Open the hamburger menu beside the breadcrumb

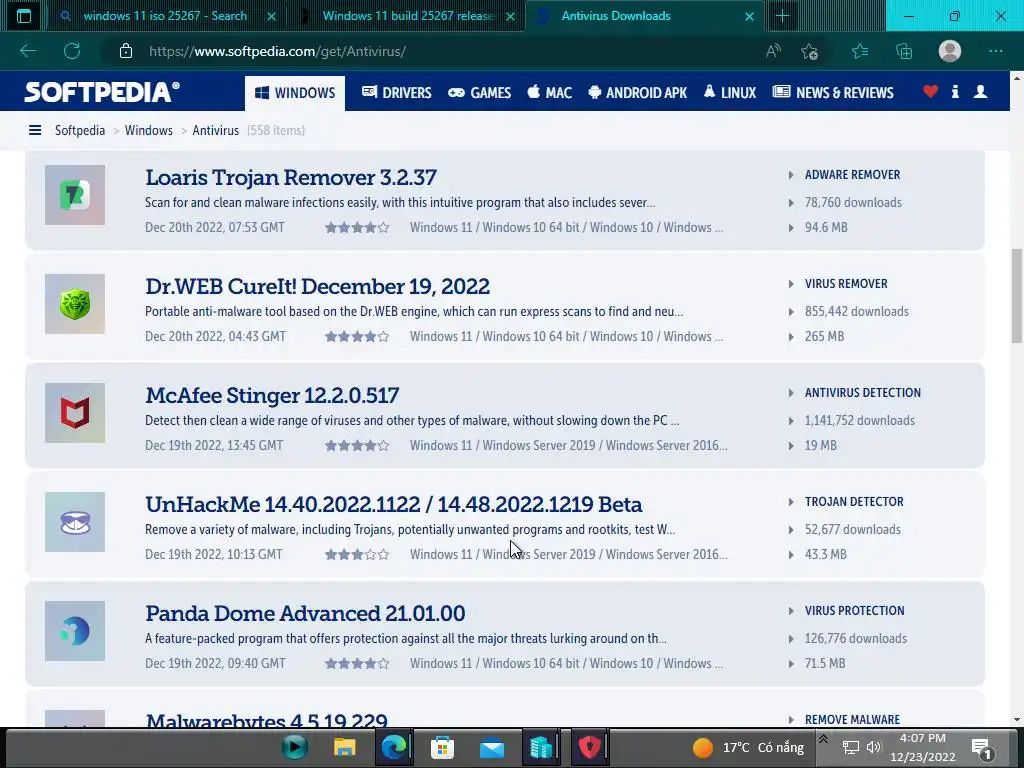coord(35,131)
